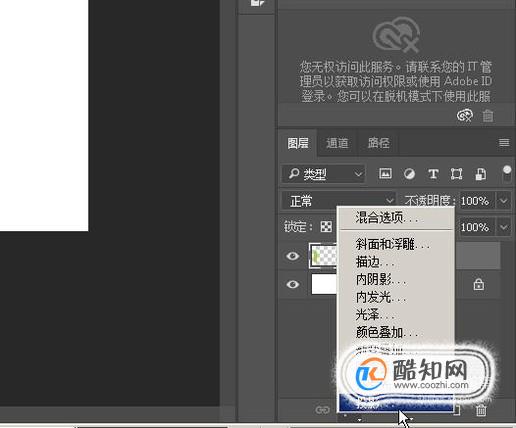The height and width of the screenshot is (428, 516).
Task: Switch to the 通道 tab
Action: click(337, 143)
